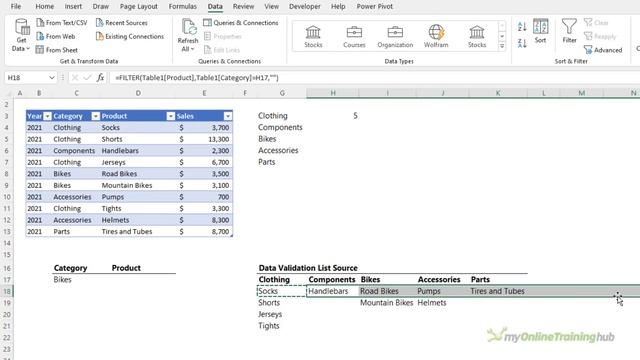Open the Power Pivot tab
The width and height of the screenshot is (640, 360).
click(375, 7)
